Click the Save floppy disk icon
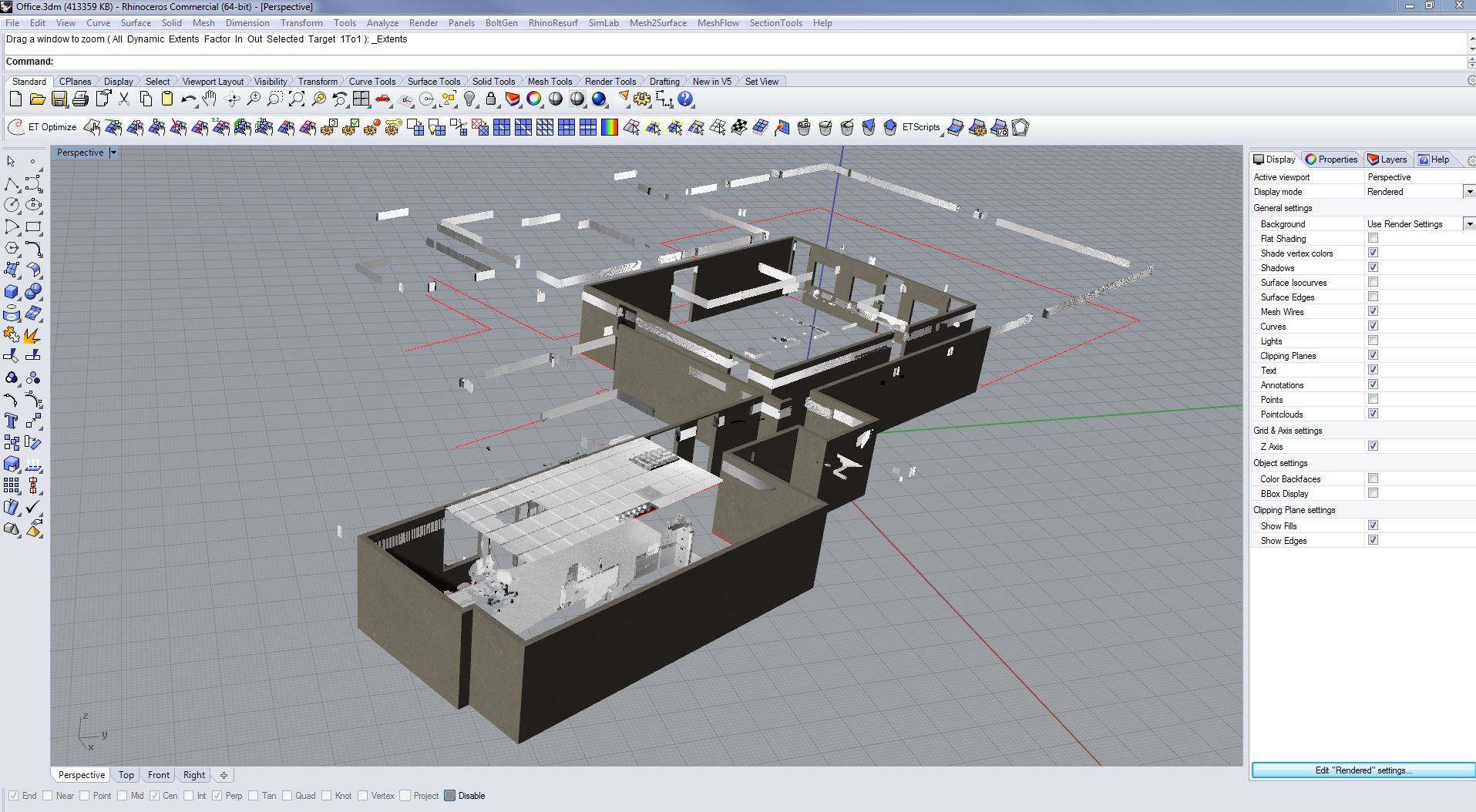This screenshot has height=812, width=1476. 59,99
